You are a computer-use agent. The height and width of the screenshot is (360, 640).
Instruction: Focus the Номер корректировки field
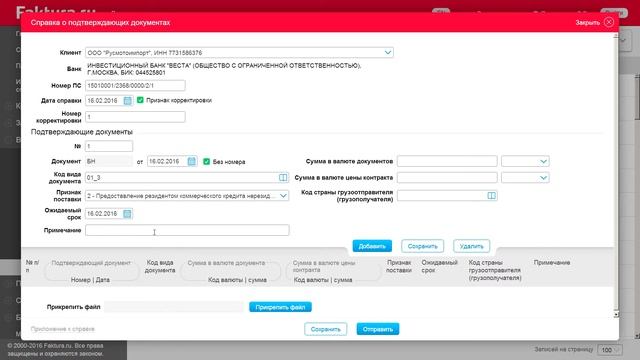pos(135,117)
